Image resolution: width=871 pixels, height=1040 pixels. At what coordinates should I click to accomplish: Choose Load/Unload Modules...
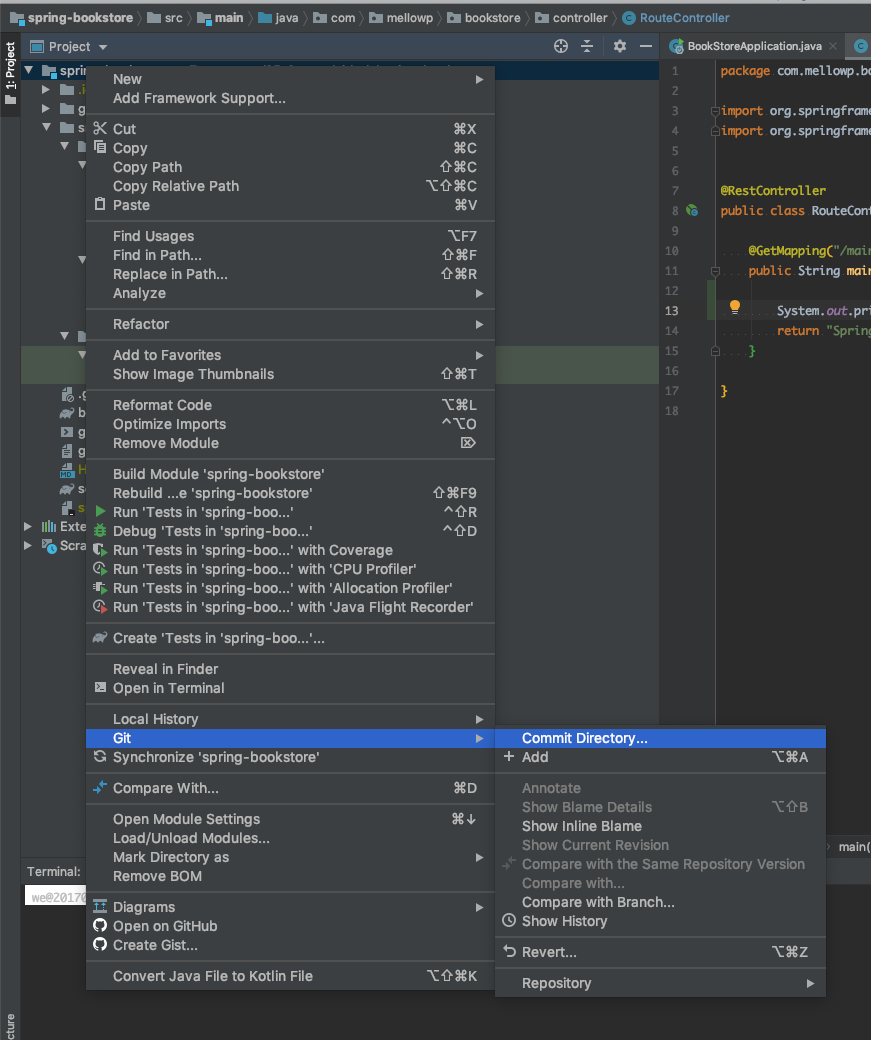click(191, 838)
